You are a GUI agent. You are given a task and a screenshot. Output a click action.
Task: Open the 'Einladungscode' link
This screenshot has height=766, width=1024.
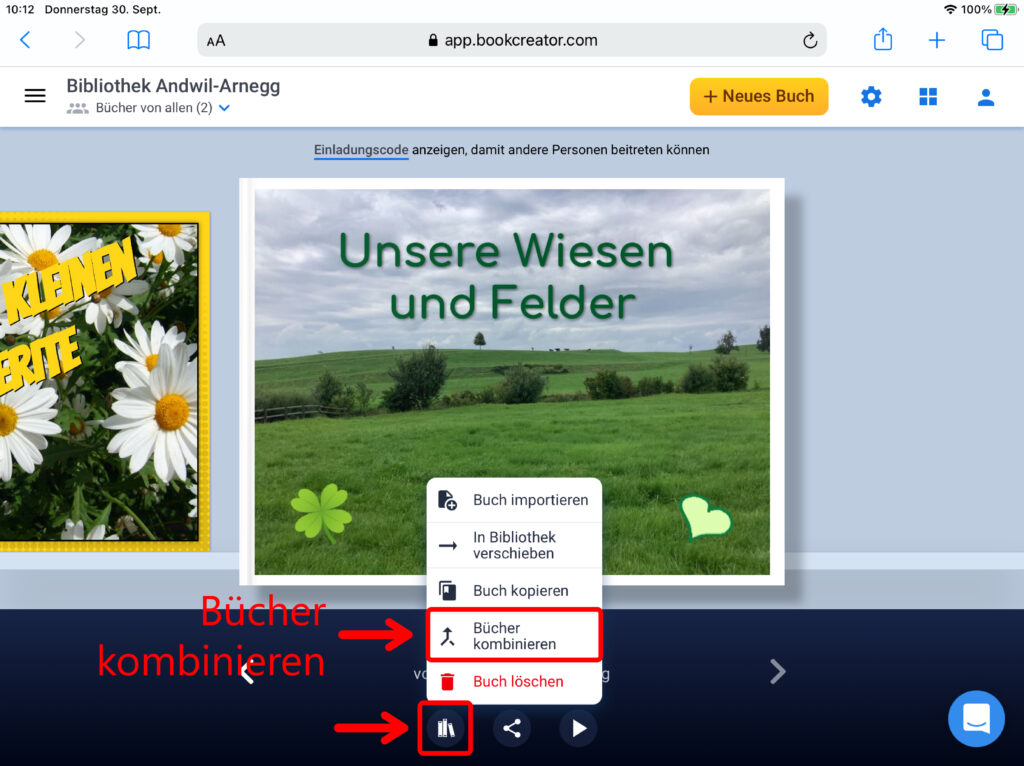pyautogui.click(x=361, y=150)
